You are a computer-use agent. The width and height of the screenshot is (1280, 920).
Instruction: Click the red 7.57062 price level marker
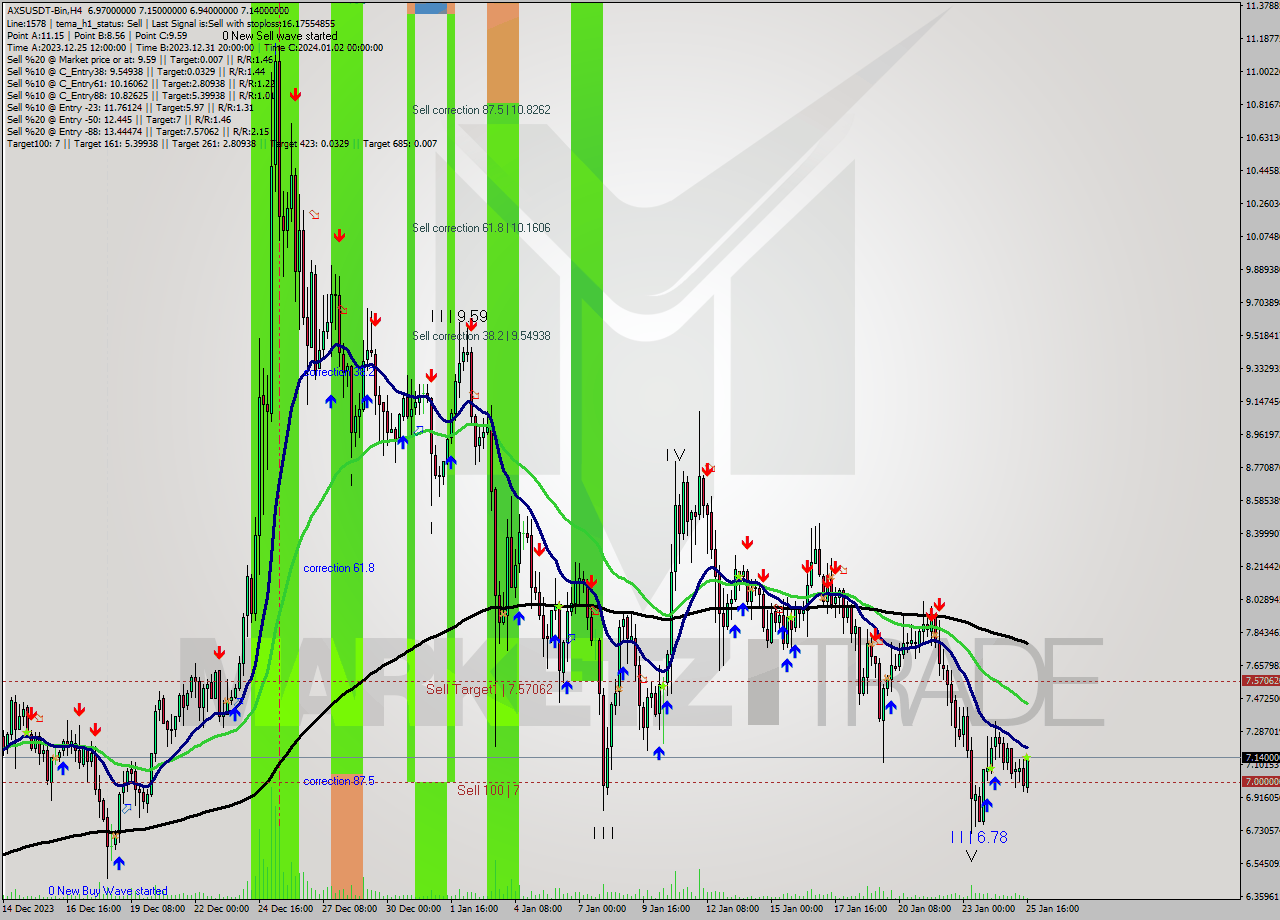1260,681
